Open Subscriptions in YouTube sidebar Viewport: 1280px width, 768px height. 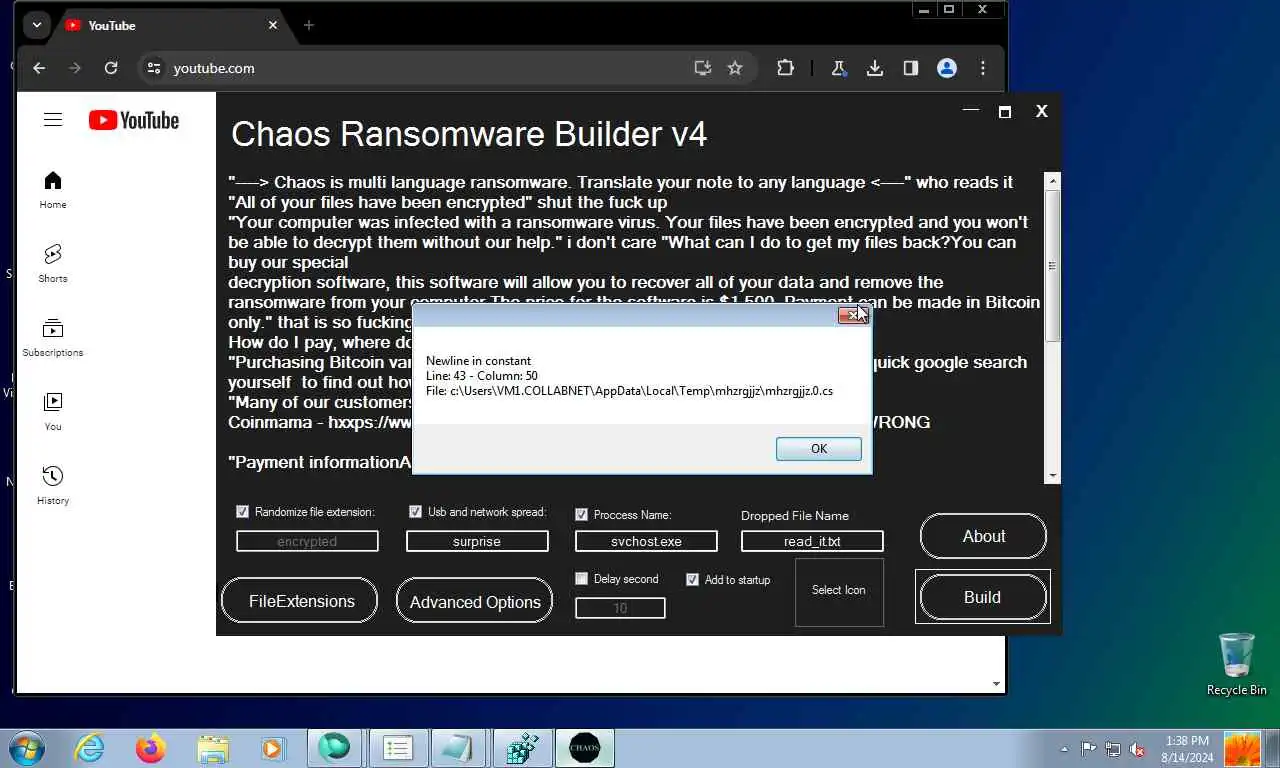coord(53,338)
